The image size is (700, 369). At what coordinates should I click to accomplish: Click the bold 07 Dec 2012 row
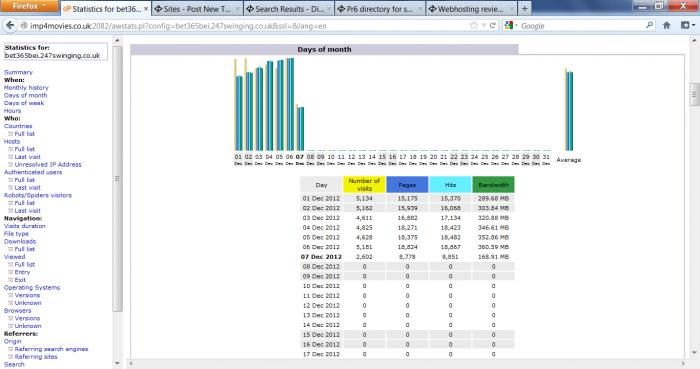pyautogui.click(x=321, y=257)
